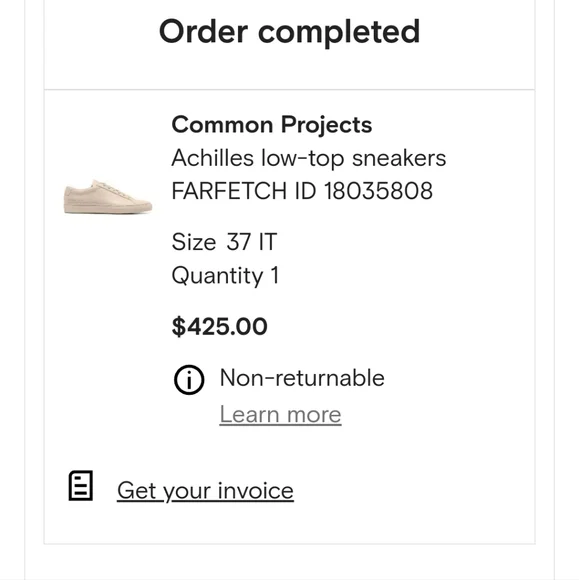
Task: Click the beige sneaker product thumbnail
Action: [108, 196]
